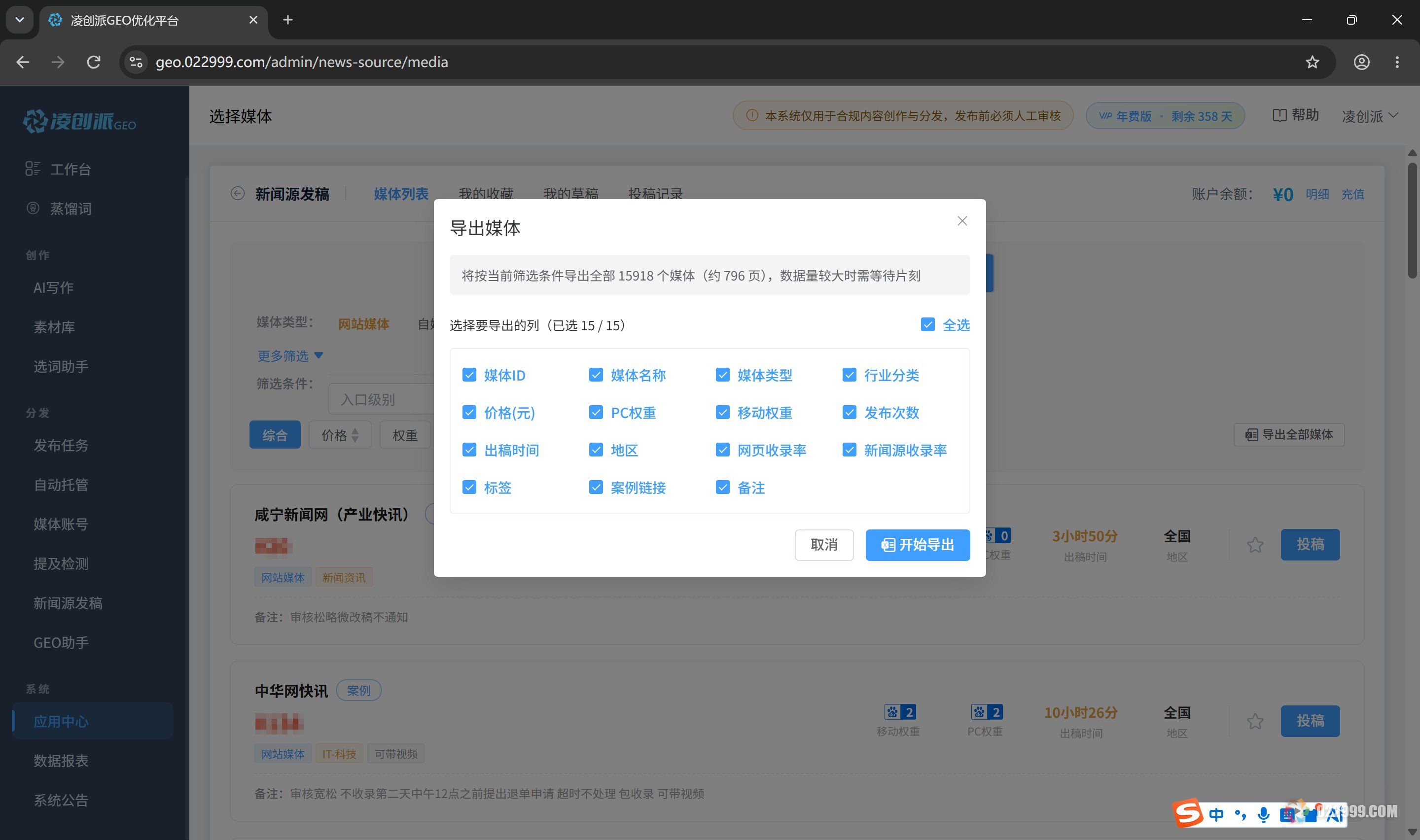Click the 凌创派 GEO logo
Screen dimensions: 1420x840
pyautogui.click(x=79, y=121)
